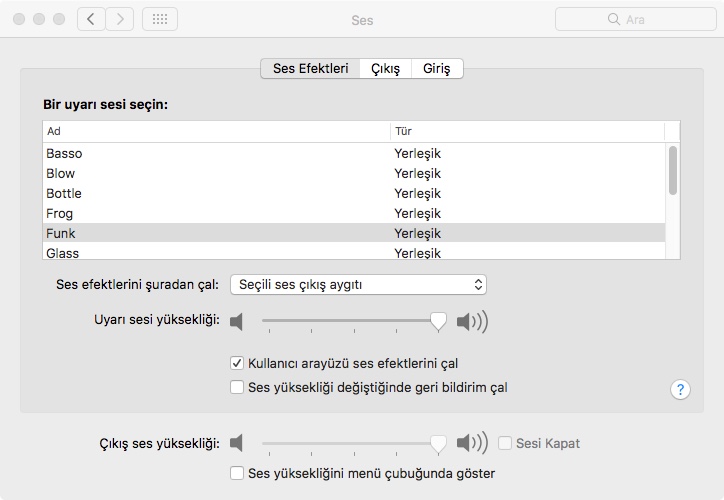Viewport: 724px width, 500px height.
Task: Enable Ses yüksekliğini menü çubuğunda göster
Action: pos(237,473)
